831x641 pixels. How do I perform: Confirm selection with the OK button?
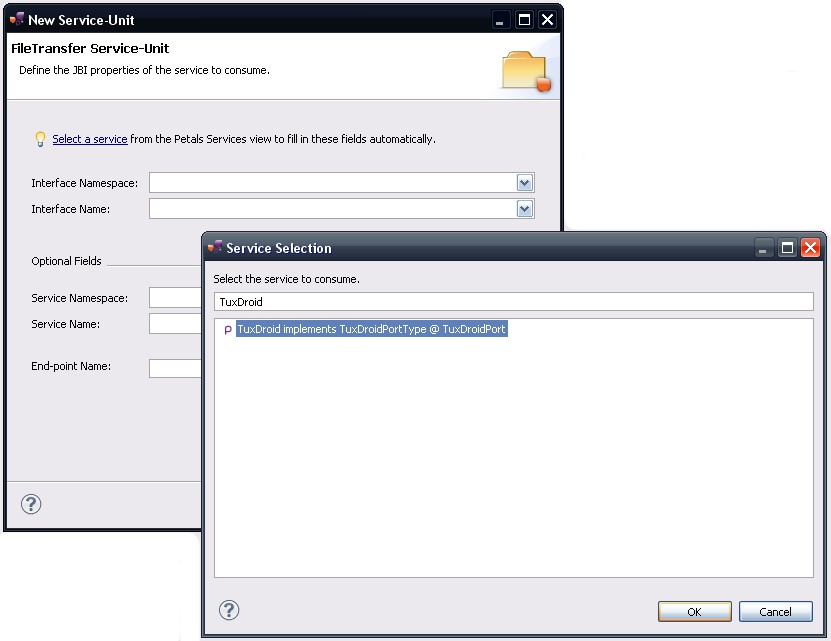click(694, 611)
